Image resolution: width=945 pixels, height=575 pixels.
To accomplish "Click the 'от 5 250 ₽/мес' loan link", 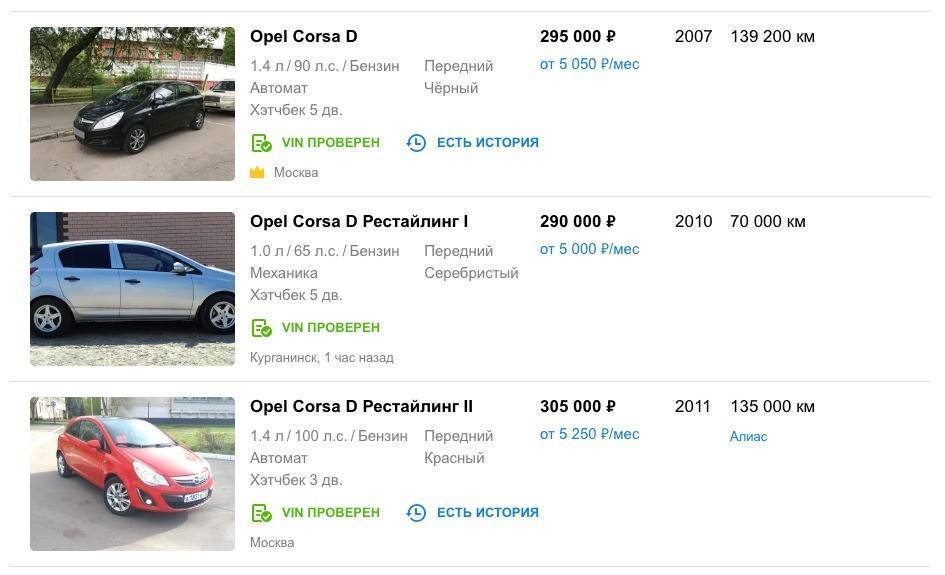I will point(589,434).
